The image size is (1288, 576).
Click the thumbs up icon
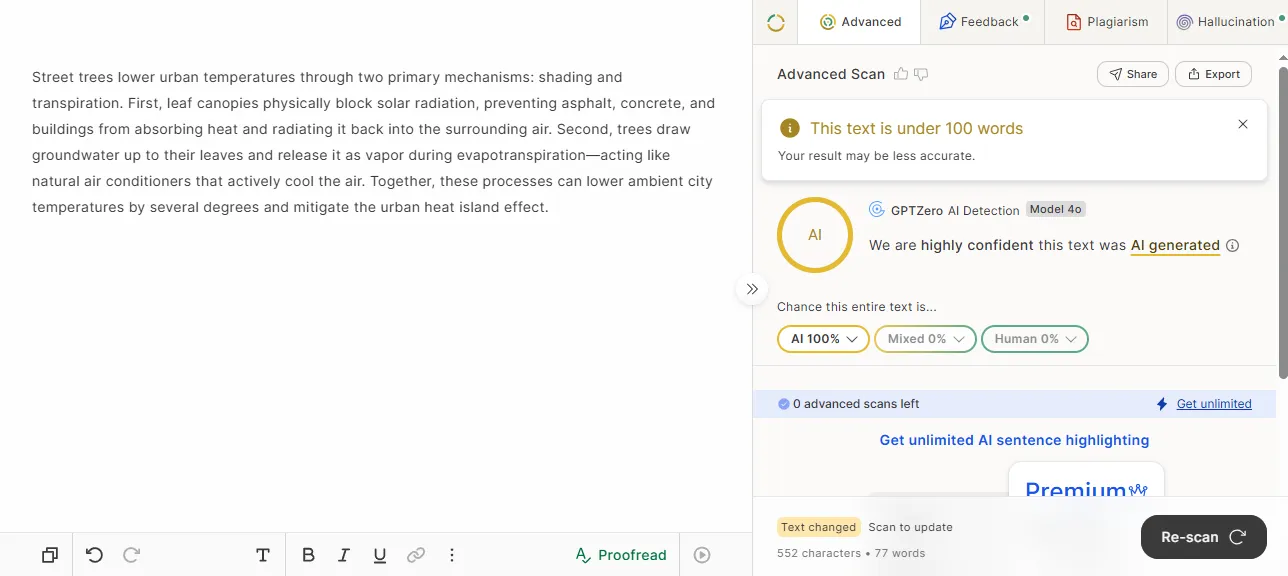tap(901, 74)
